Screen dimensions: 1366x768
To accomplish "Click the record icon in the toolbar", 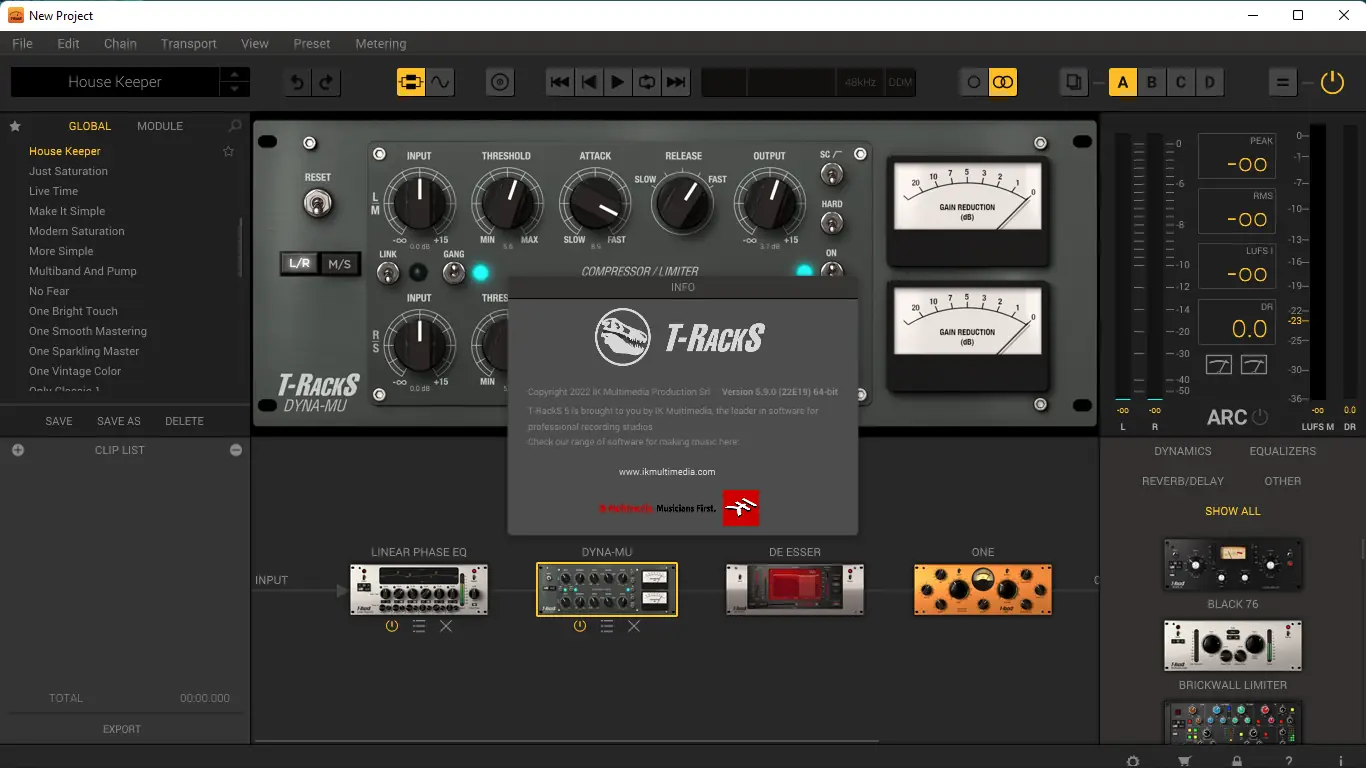I will (500, 82).
